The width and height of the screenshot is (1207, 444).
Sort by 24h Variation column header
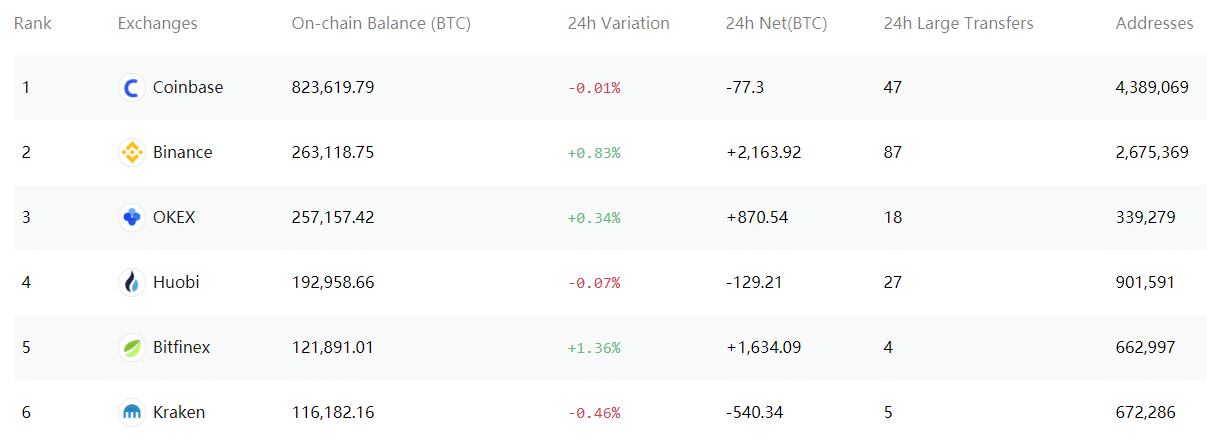click(618, 23)
